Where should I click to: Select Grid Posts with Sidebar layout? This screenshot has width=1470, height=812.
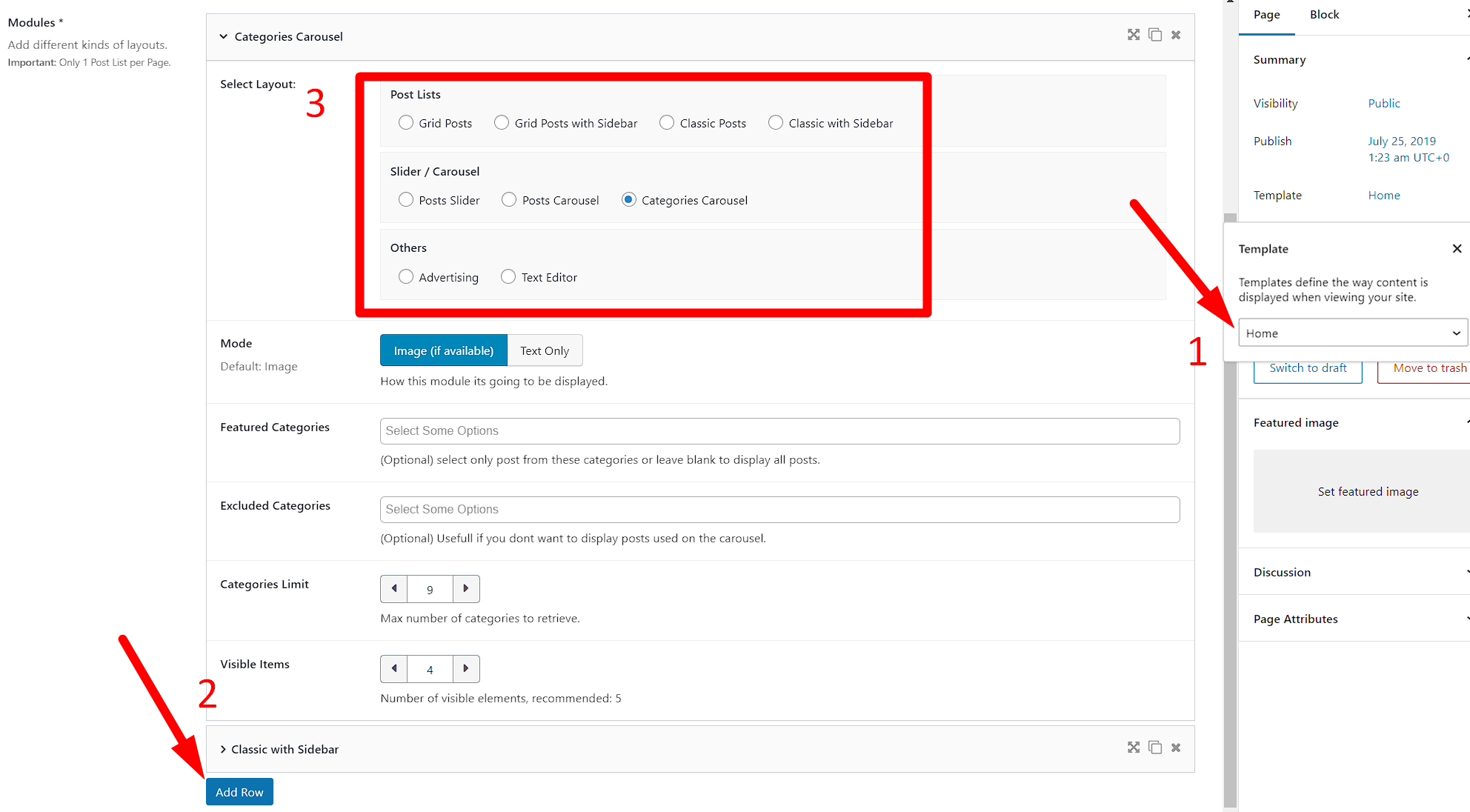502,123
